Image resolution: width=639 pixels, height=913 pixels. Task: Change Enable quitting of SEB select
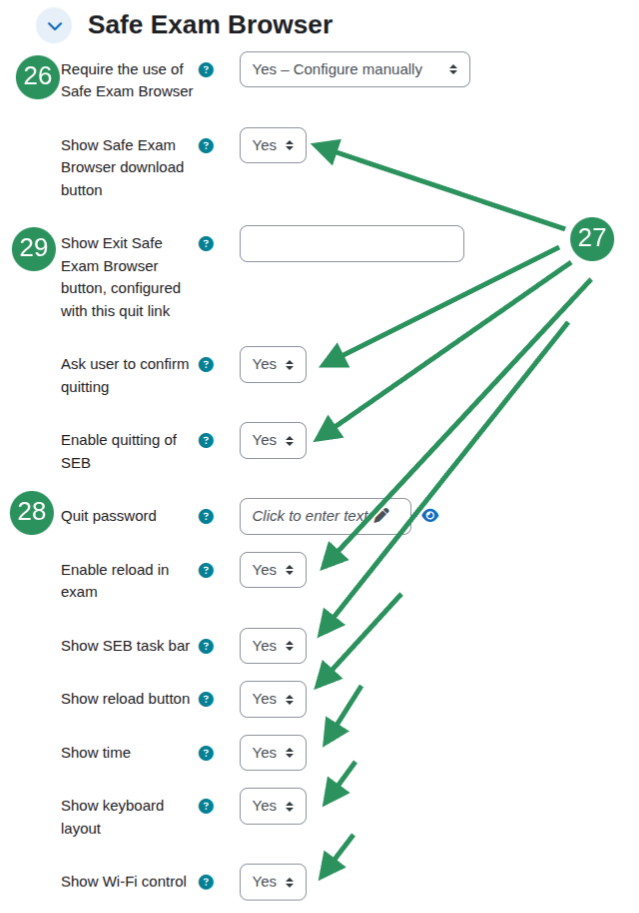pyautogui.click(x=273, y=441)
